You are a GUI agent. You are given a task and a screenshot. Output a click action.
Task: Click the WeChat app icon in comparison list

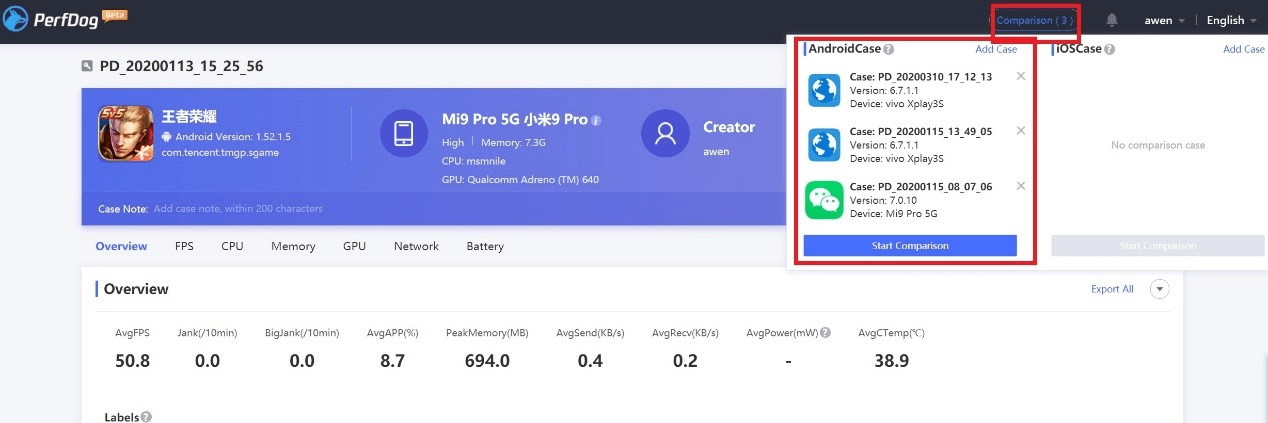tap(824, 199)
